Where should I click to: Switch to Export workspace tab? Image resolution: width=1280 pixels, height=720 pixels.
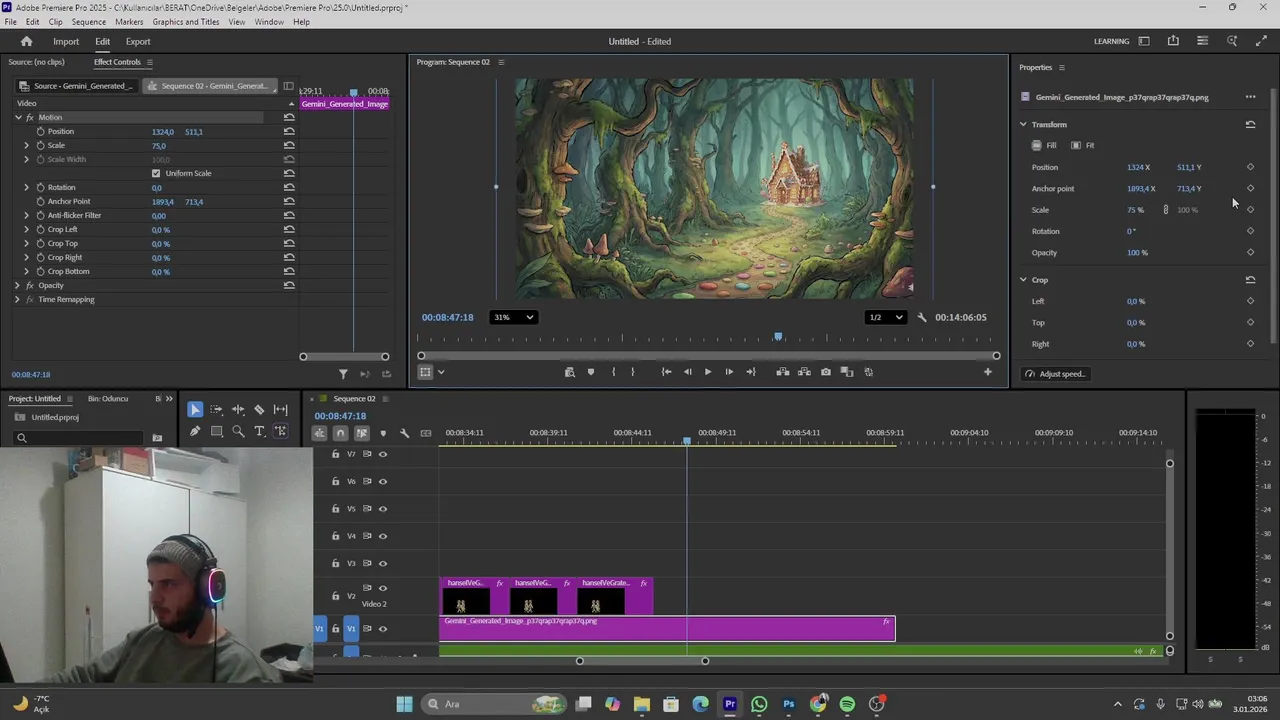[x=138, y=41]
